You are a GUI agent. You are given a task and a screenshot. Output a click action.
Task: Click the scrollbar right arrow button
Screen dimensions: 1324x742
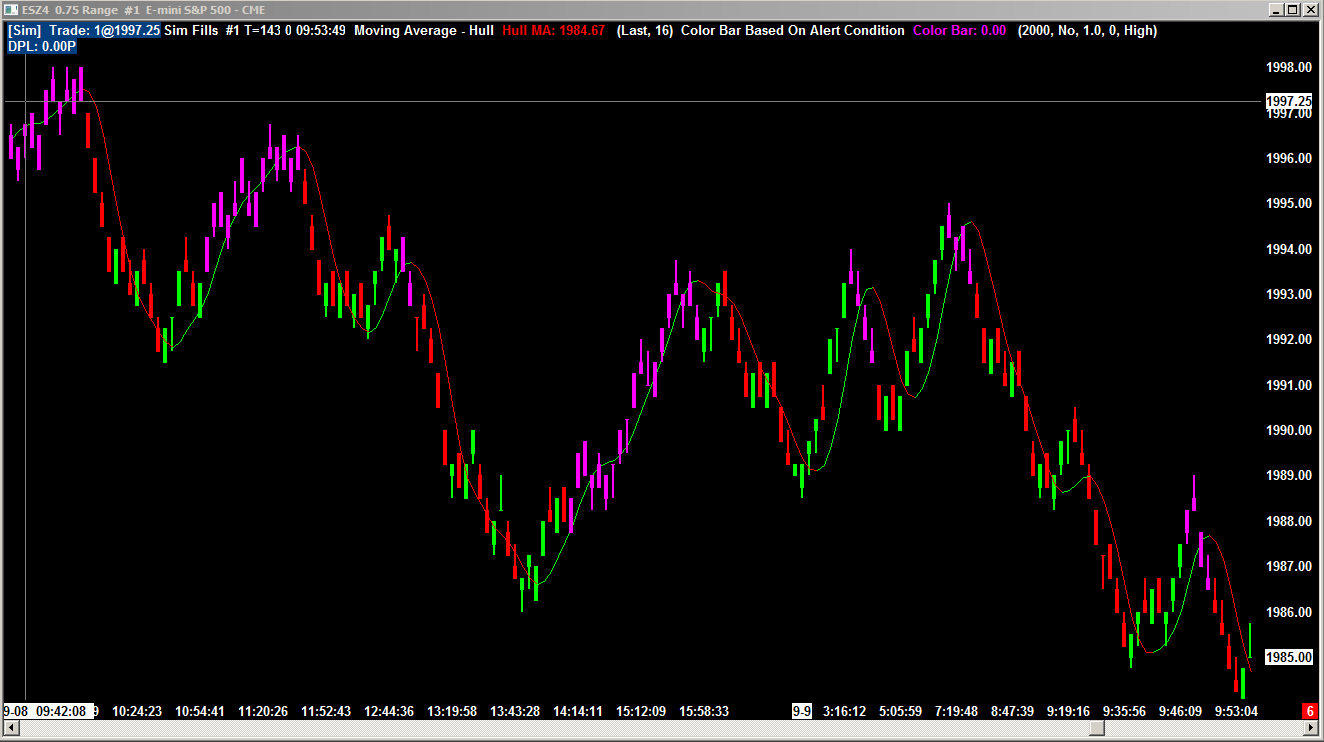1312,729
